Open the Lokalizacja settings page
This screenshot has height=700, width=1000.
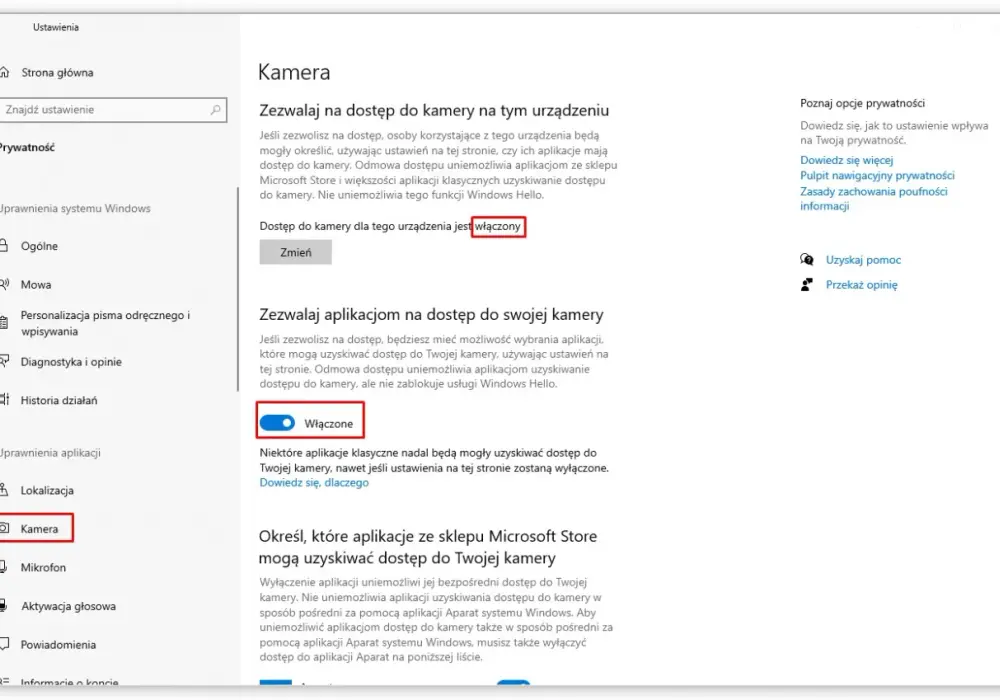coord(47,490)
